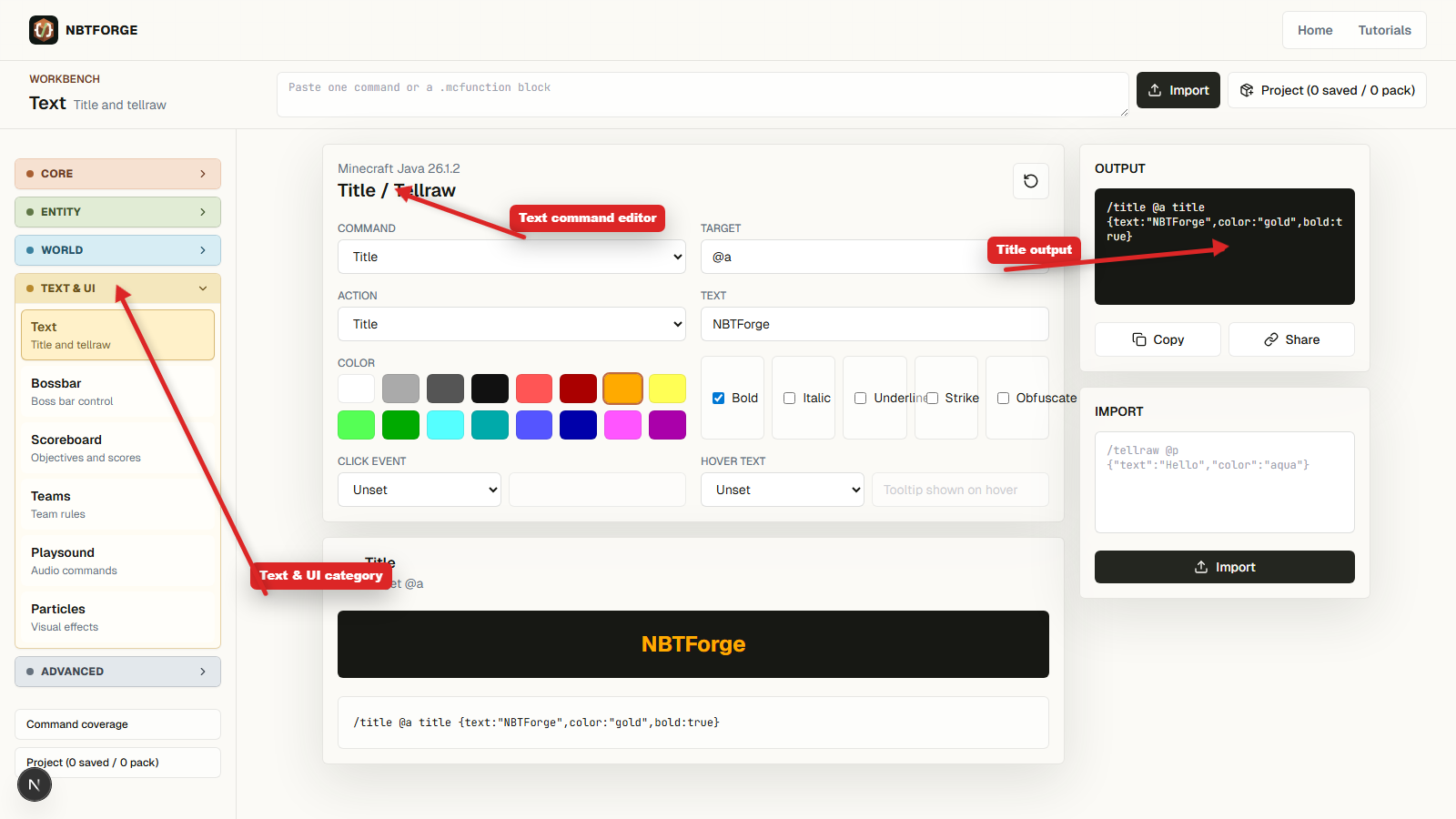Image resolution: width=1456 pixels, height=819 pixels.
Task: Pick the dark aqua color swatch
Action: 490,425
